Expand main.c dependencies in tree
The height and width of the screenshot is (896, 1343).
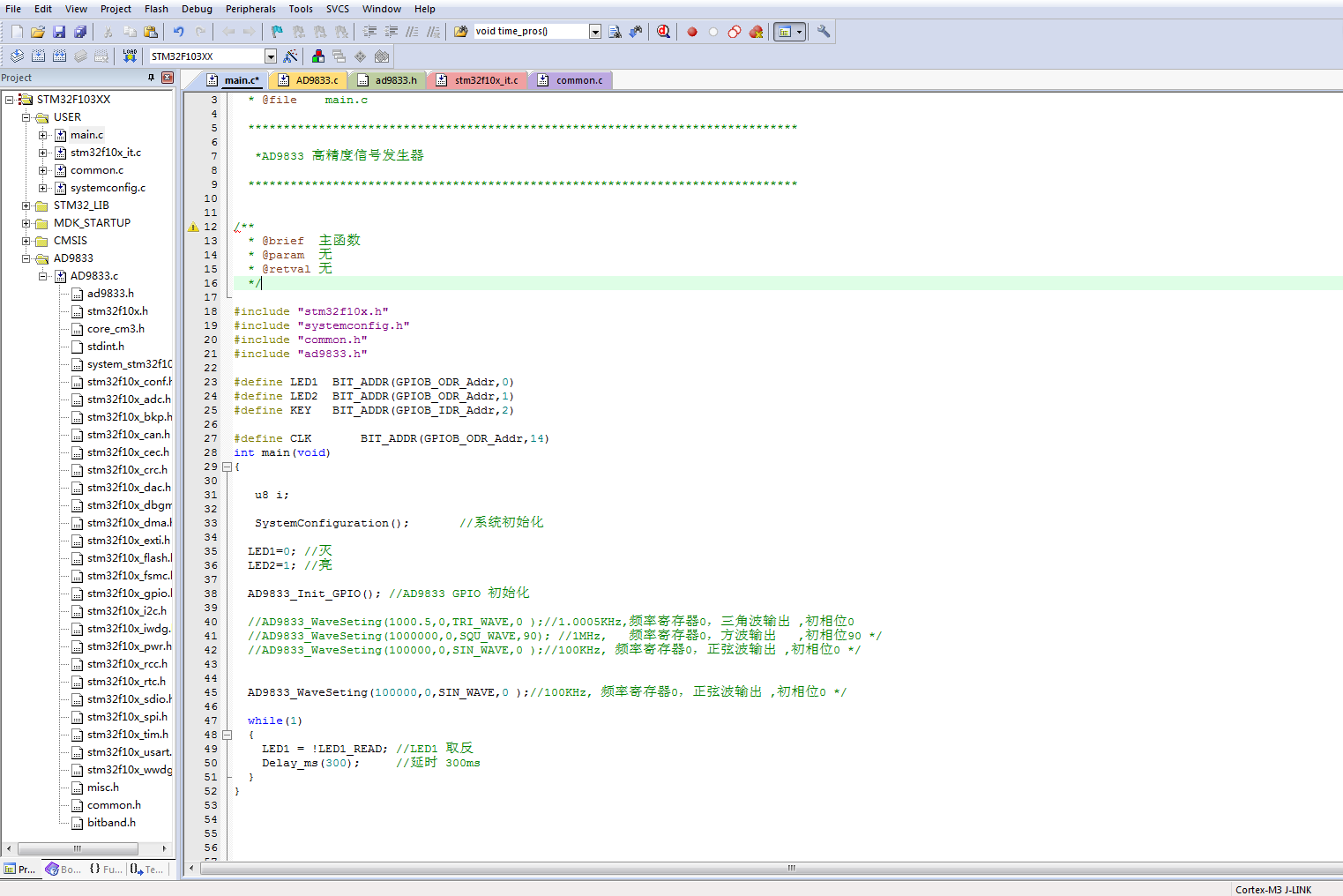(42, 135)
